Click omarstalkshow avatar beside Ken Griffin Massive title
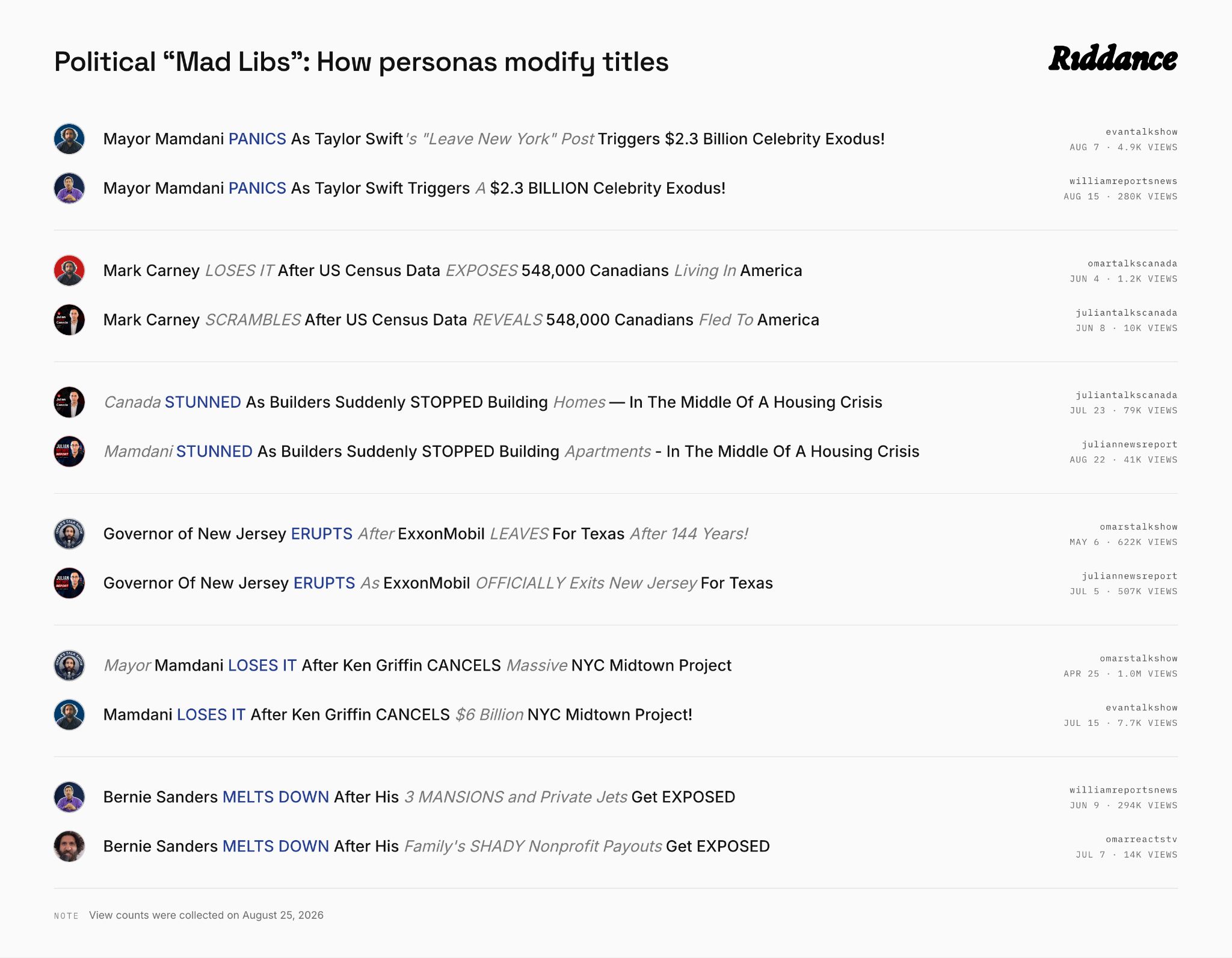Image resolution: width=1232 pixels, height=958 pixels. (x=69, y=666)
